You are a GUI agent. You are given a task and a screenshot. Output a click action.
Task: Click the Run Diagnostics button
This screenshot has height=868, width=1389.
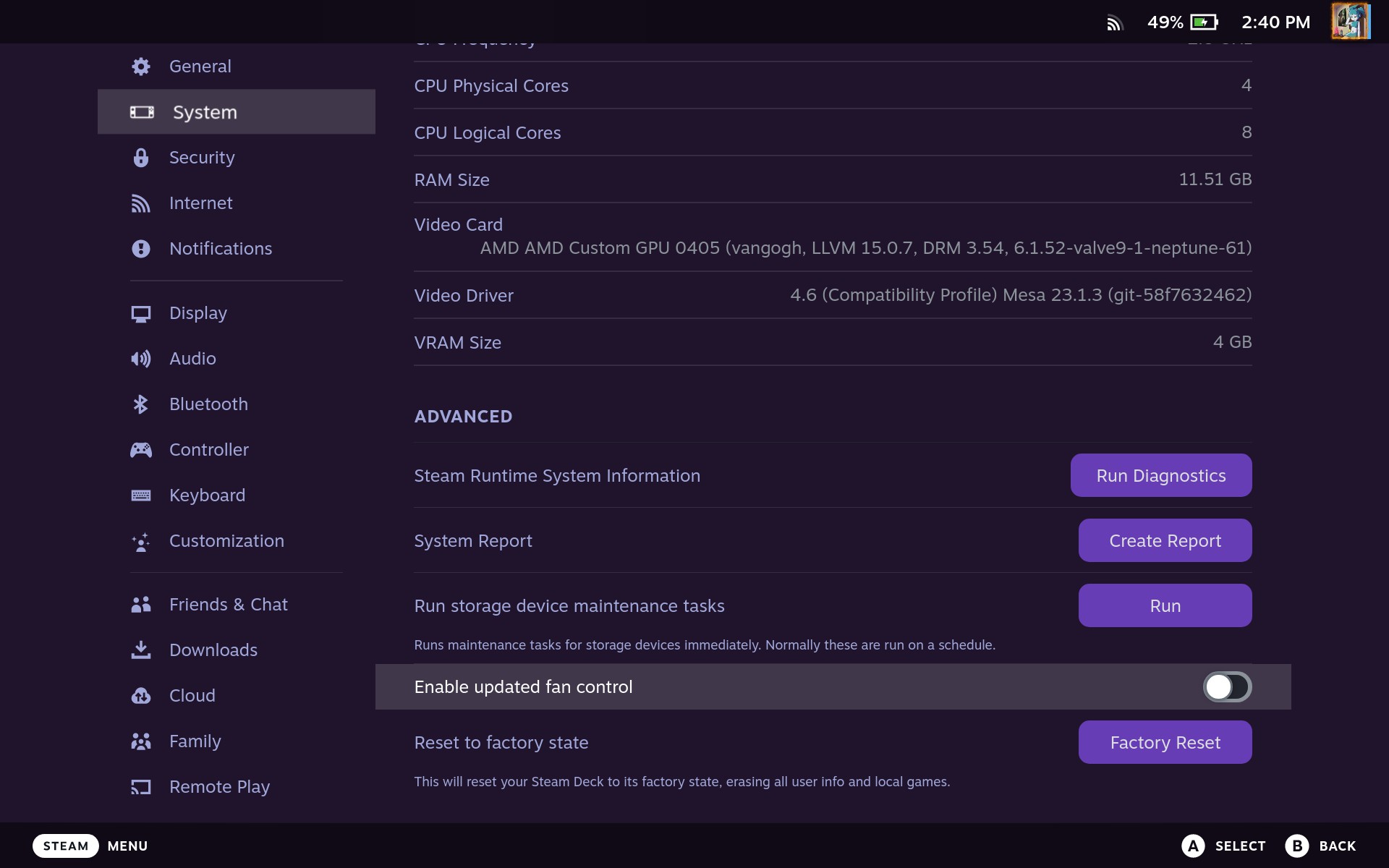[1161, 475]
